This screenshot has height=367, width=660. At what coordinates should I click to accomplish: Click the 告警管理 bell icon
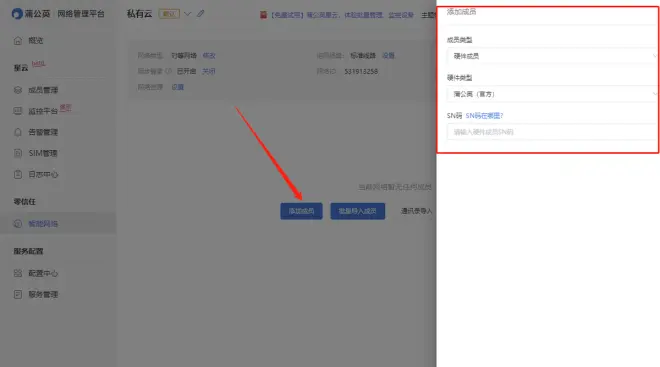click(18, 132)
